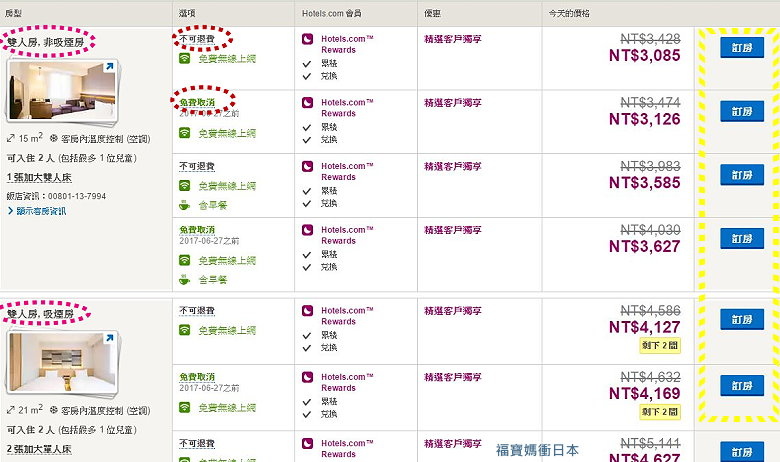This screenshot has height=462, width=780.
Task: Click Wi-Fi icon in the NT$4,127 row
Action: 185,329
